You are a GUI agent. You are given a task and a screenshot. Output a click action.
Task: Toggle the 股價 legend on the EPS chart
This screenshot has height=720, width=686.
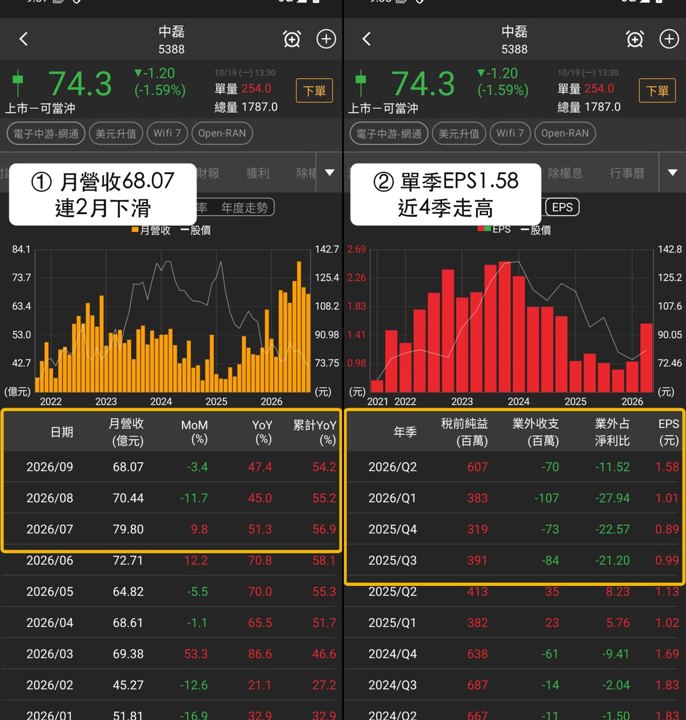click(x=536, y=230)
